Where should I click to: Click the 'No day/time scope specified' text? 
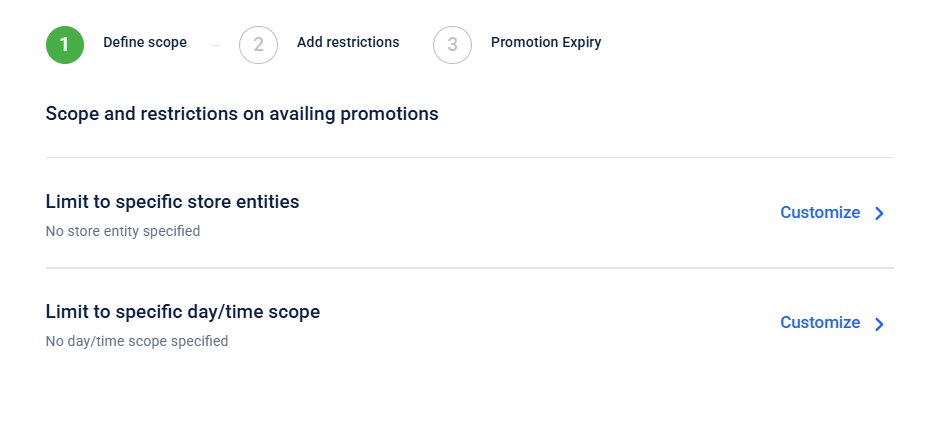click(137, 341)
